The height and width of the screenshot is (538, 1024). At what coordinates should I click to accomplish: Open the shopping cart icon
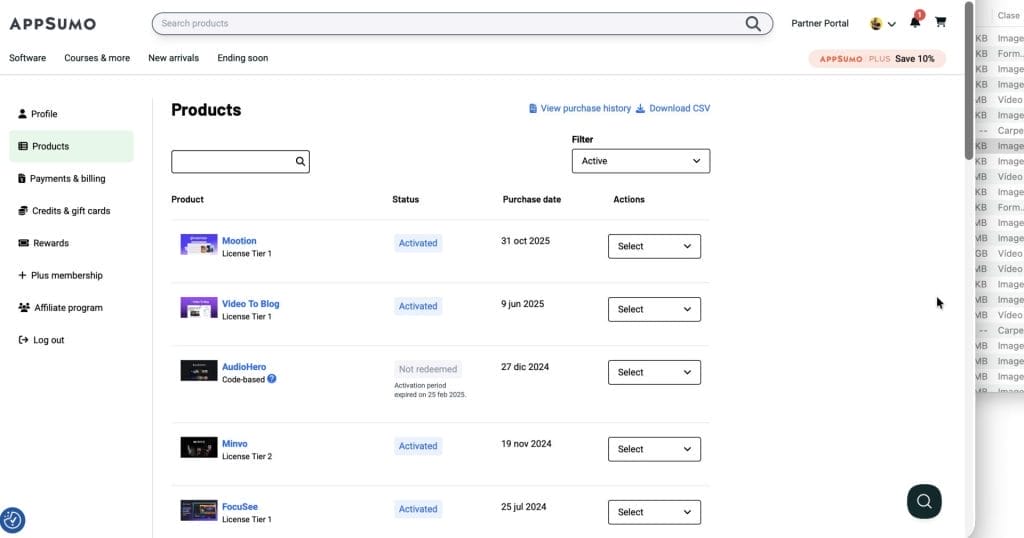click(940, 23)
